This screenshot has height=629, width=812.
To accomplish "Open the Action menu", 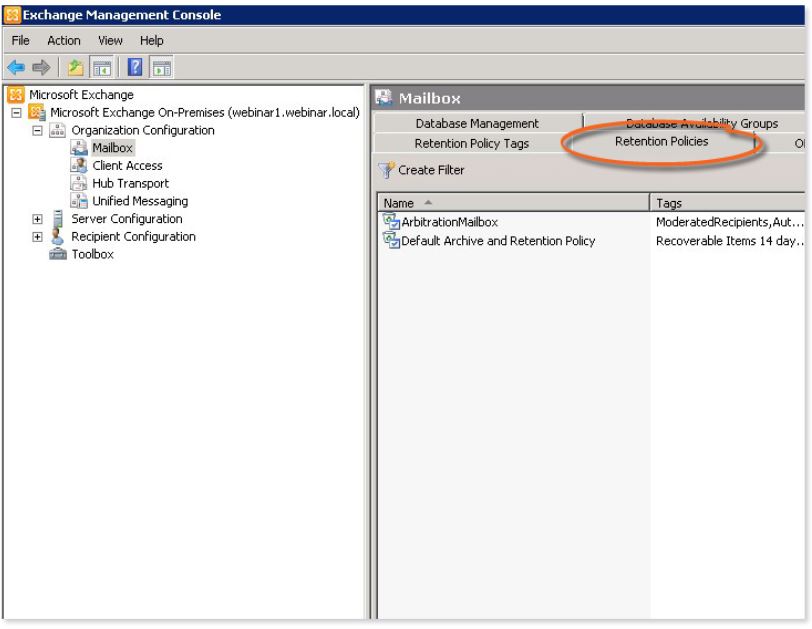I will coord(62,40).
